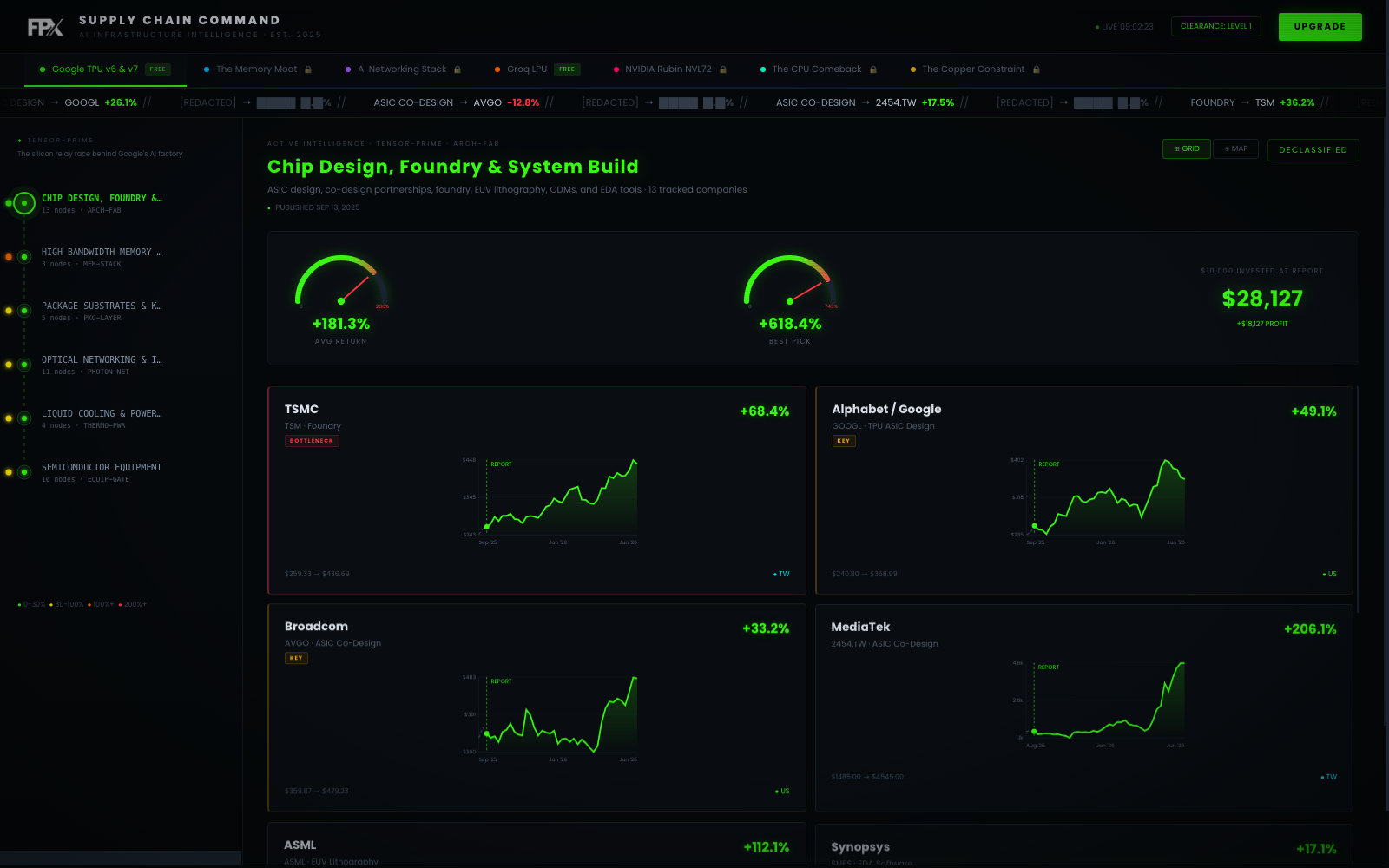Click the $28,127 invested value
The width and height of the screenshot is (1389, 868).
click(x=1262, y=299)
